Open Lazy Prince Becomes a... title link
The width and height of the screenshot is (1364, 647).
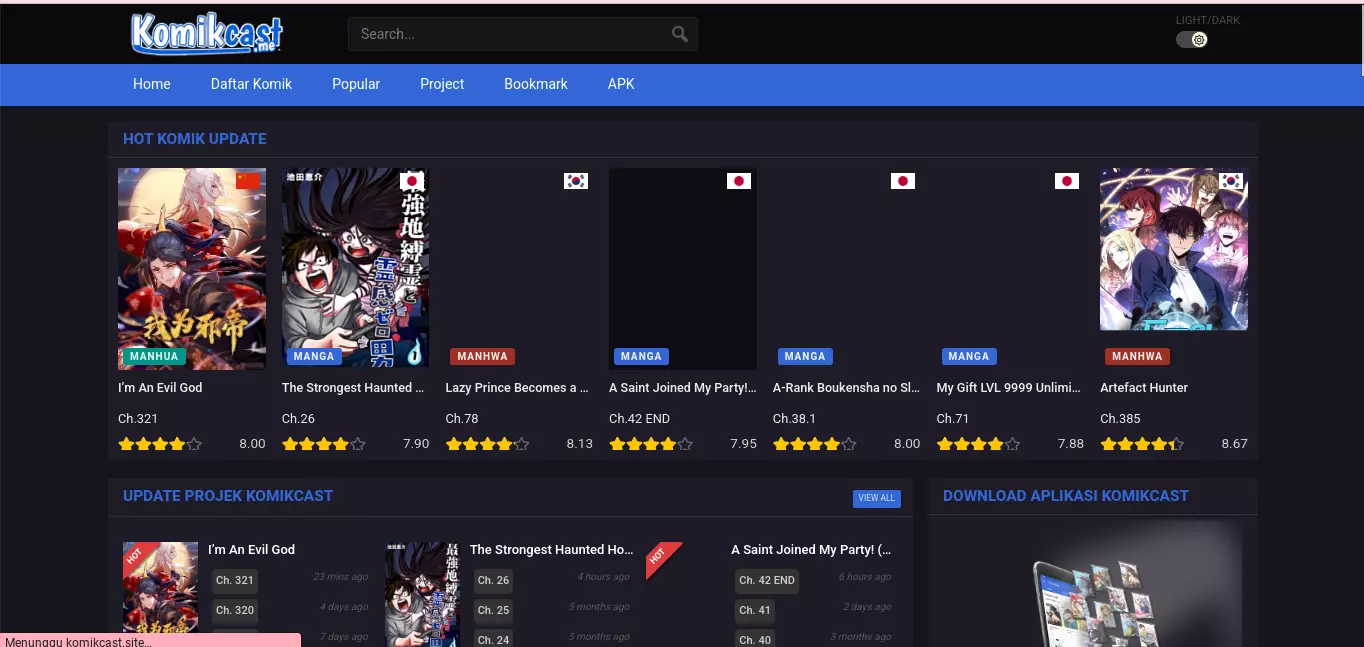point(517,388)
